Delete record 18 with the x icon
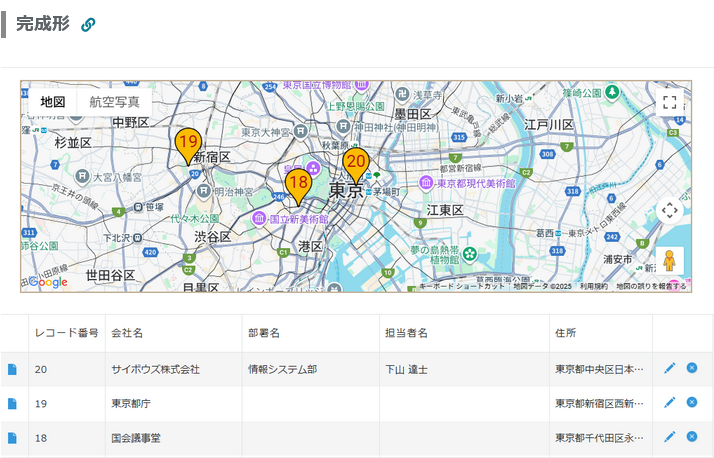Image resolution: width=714 pixels, height=458 pixels. point(691,436)
